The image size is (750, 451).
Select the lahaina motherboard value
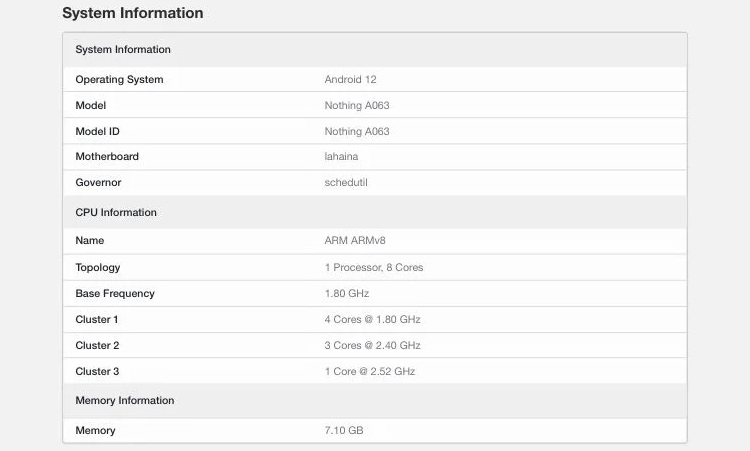[341, 157]
